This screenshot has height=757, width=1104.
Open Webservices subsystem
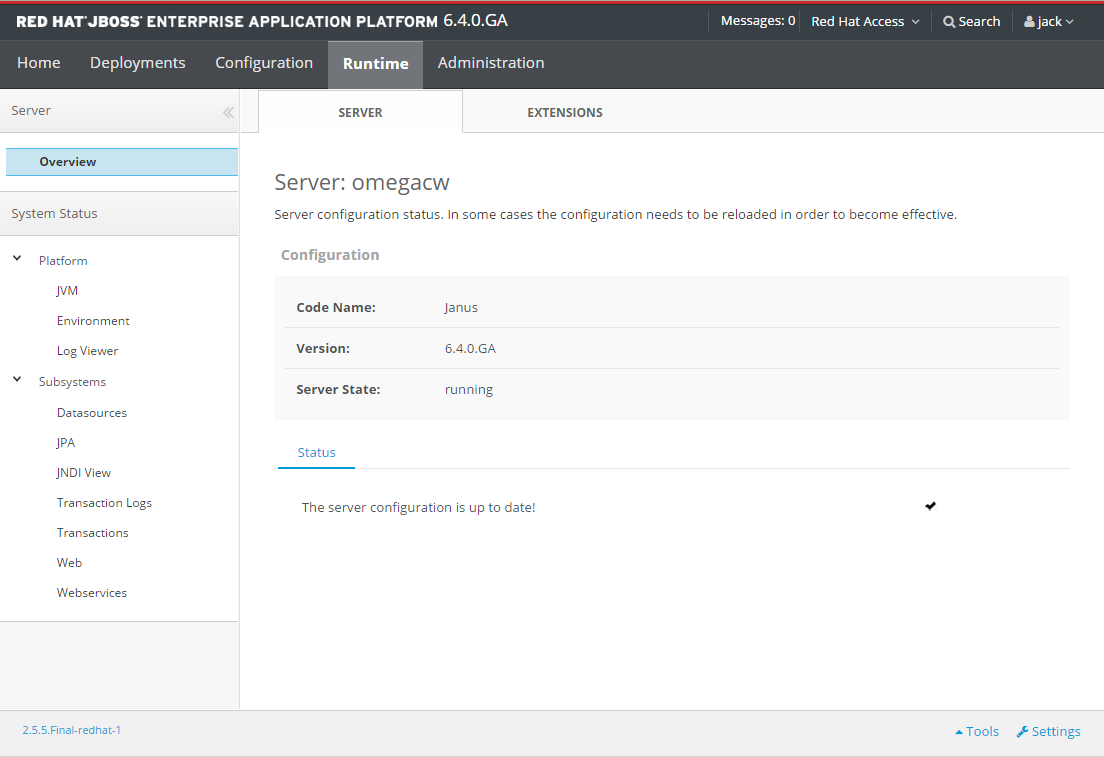[x=92, y=593]
